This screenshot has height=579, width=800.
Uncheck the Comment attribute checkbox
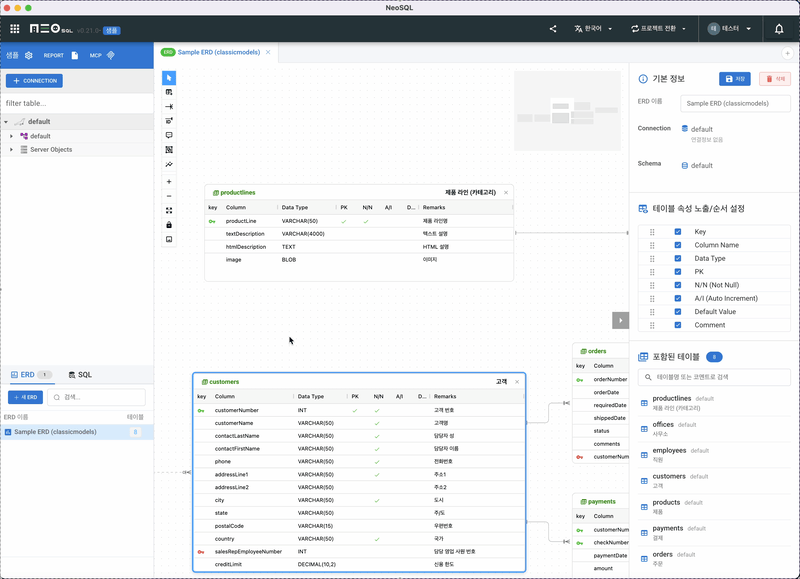coord(677,325)
